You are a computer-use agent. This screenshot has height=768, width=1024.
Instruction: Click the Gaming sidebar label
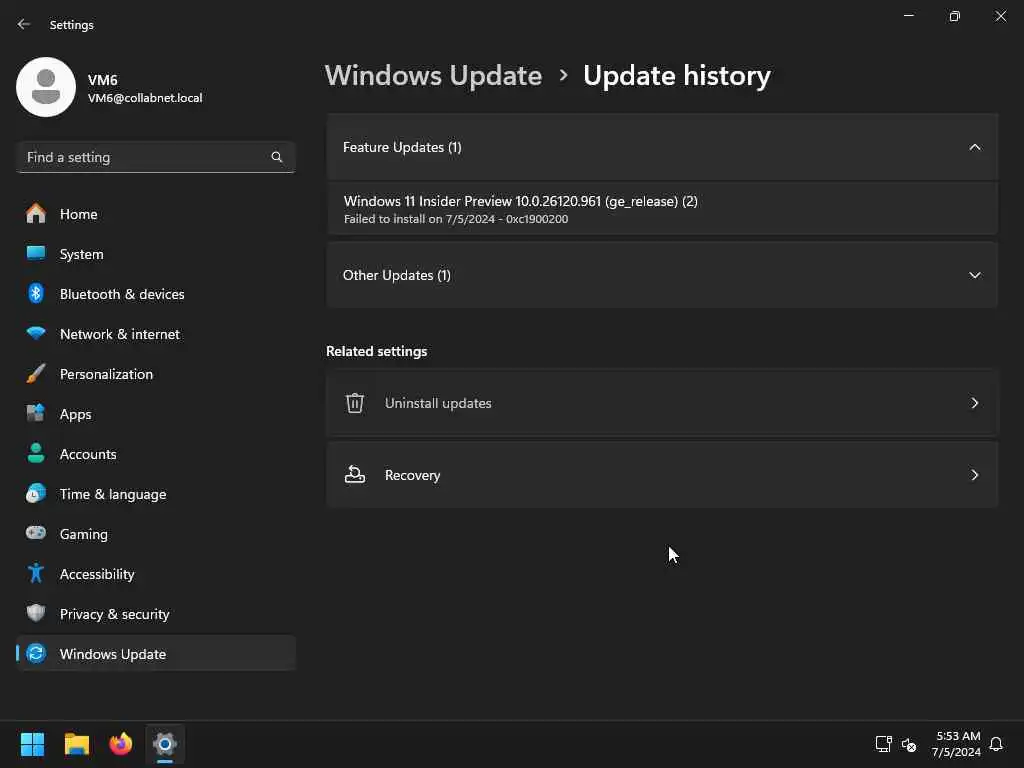(x=84, y=534)
